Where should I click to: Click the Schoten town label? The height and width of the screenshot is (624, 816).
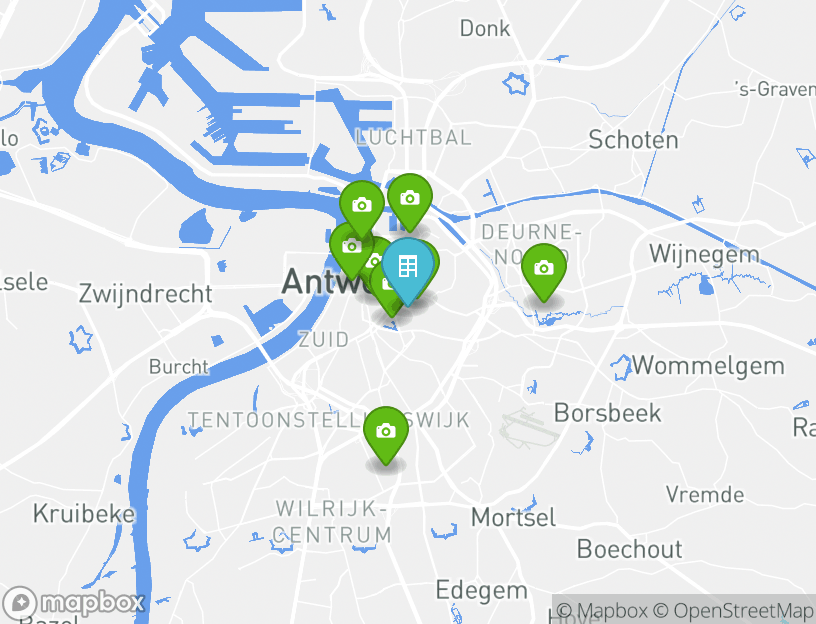click(x=633, y=140)
